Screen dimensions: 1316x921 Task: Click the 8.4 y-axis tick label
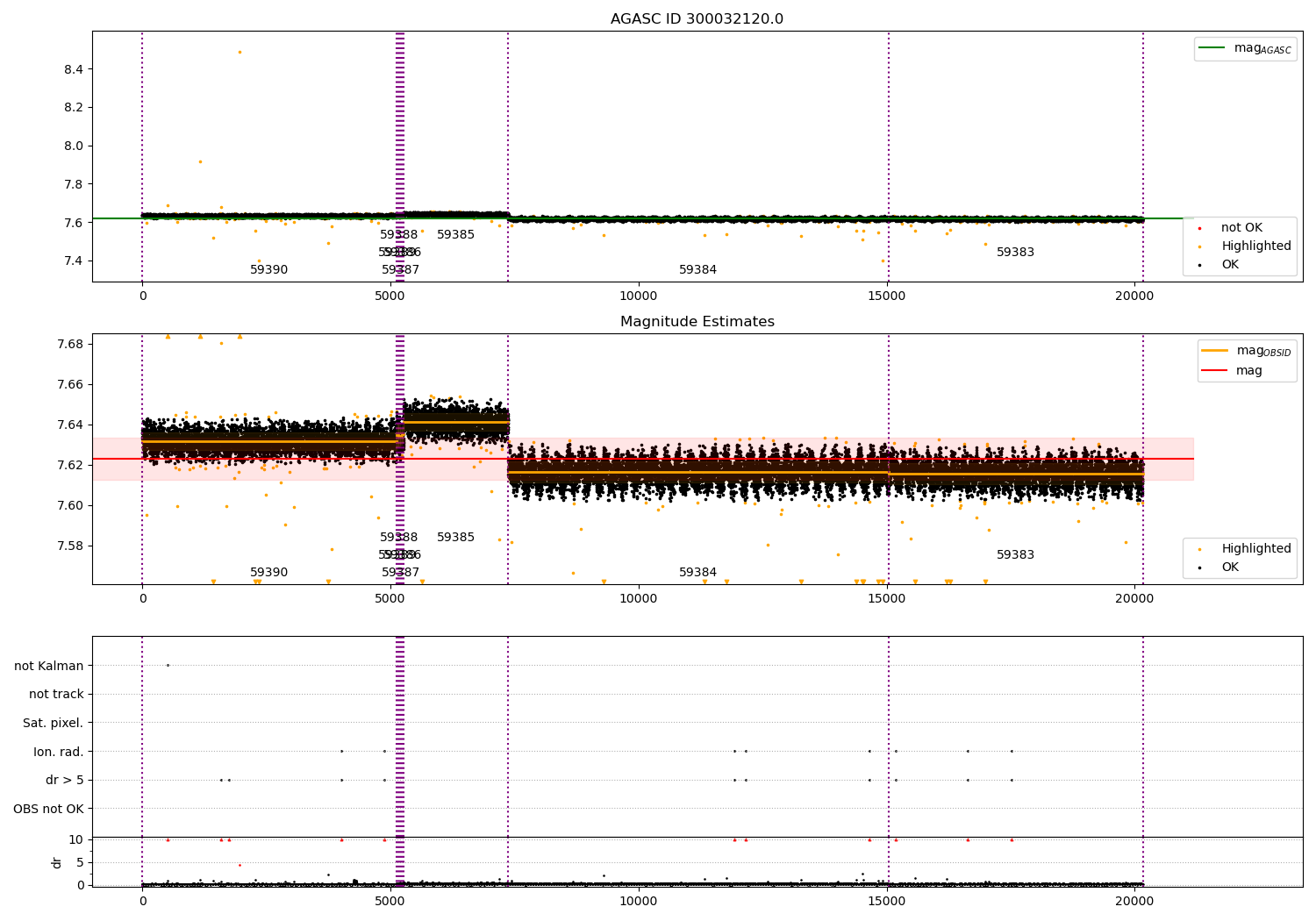pos(74,69)
